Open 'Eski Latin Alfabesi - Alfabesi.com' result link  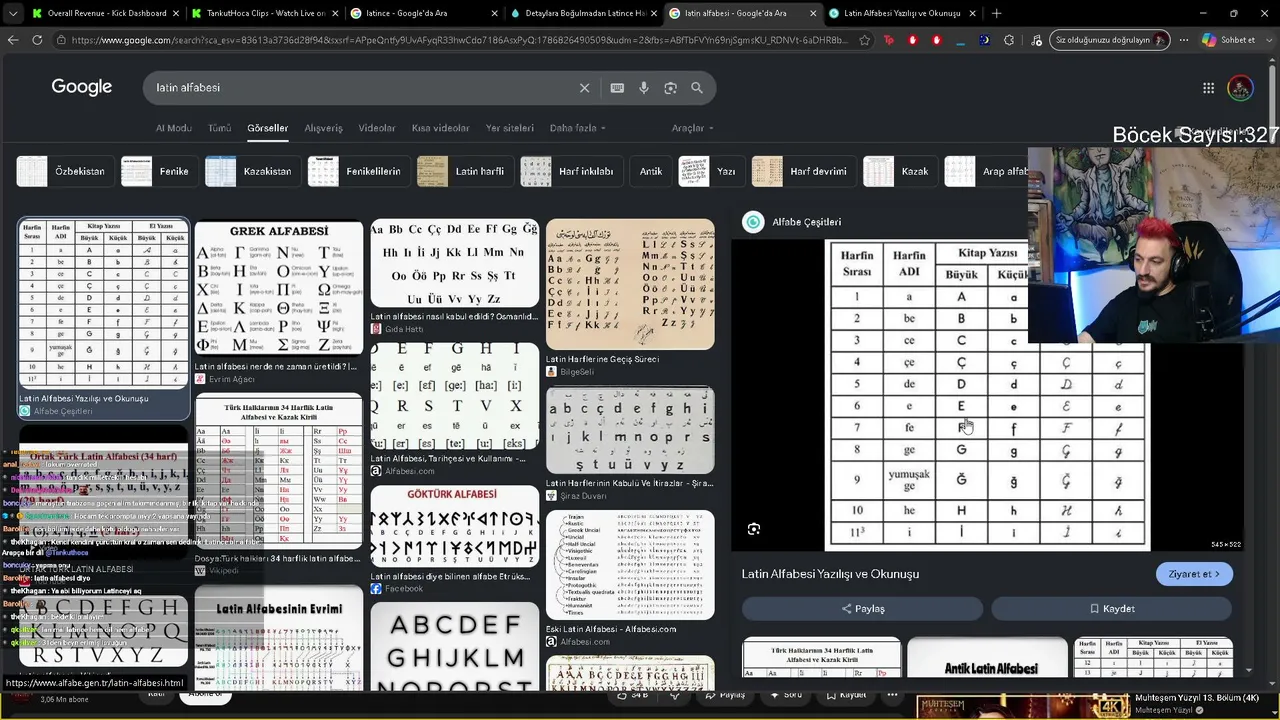[x=611, y=629]
